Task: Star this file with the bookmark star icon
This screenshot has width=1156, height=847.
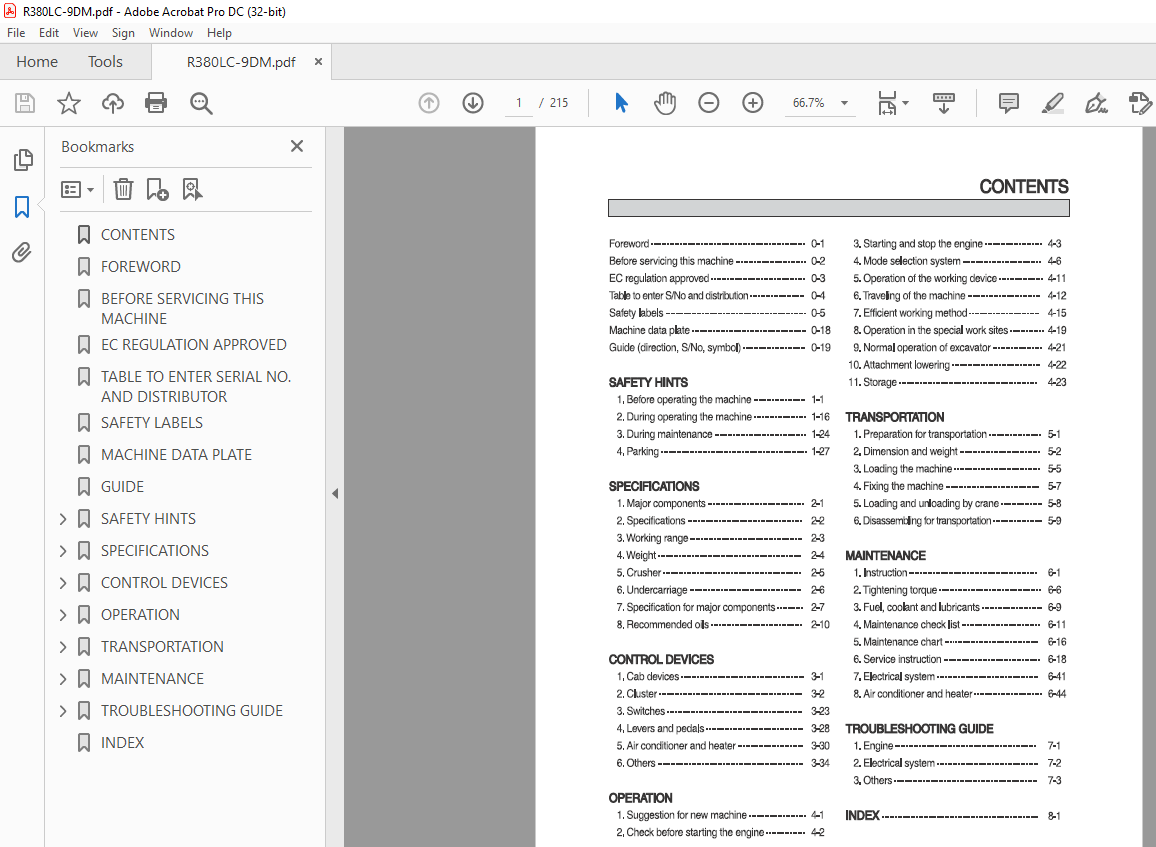Action: click(68, 103)
